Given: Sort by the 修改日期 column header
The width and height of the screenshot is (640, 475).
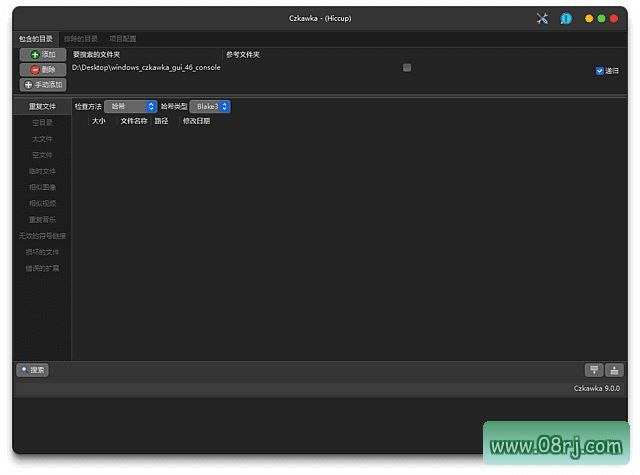Looking at the screenshot, I should (x=196, y=121).
